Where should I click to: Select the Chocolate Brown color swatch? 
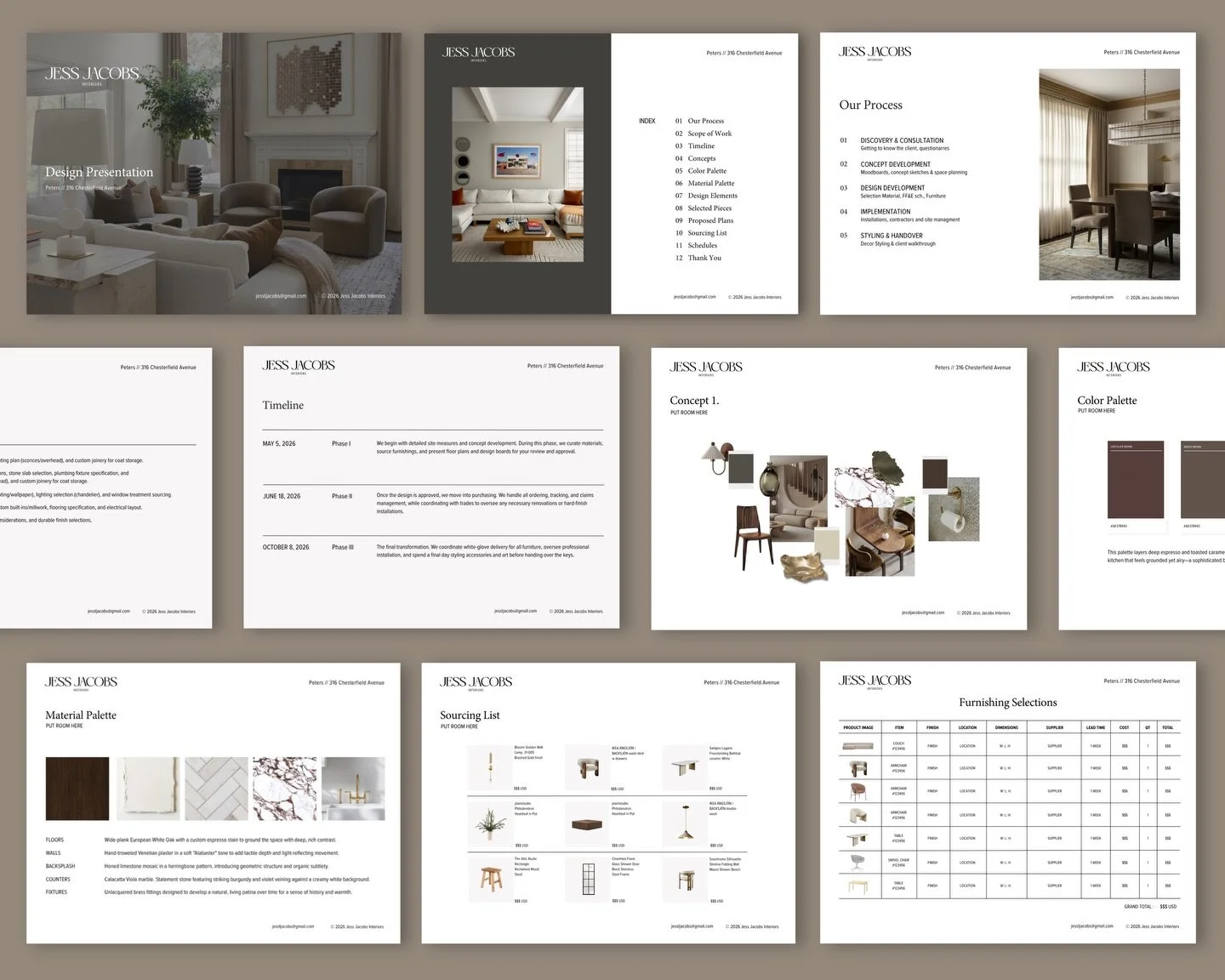pos(1137,481)
